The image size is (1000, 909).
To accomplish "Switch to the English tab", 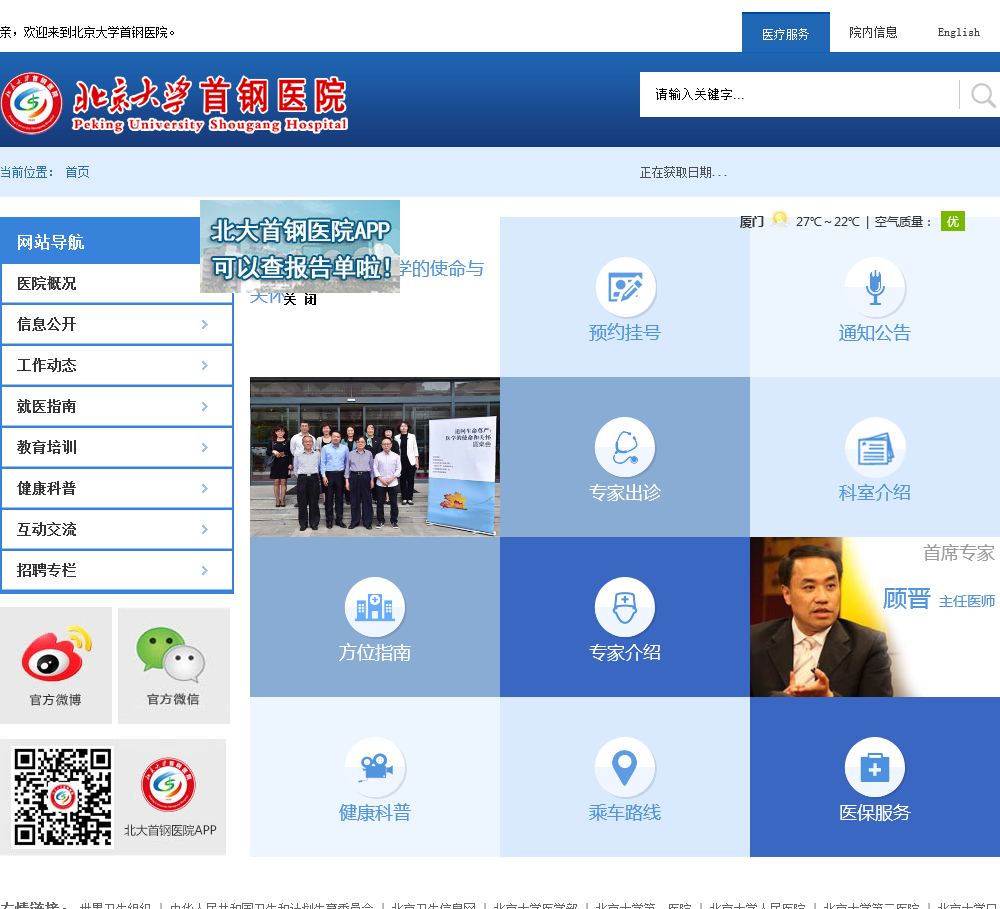I will (959, 33).
